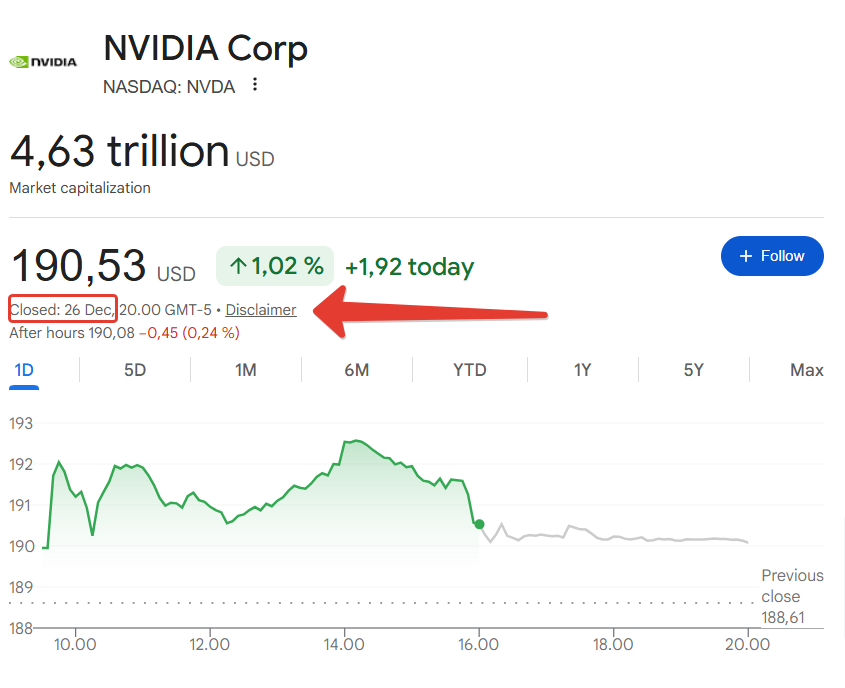Click the NASDAQ: NVDA ticker text
Image resolution: width=845 pixels, height=688 pixels.
point(168,87)
